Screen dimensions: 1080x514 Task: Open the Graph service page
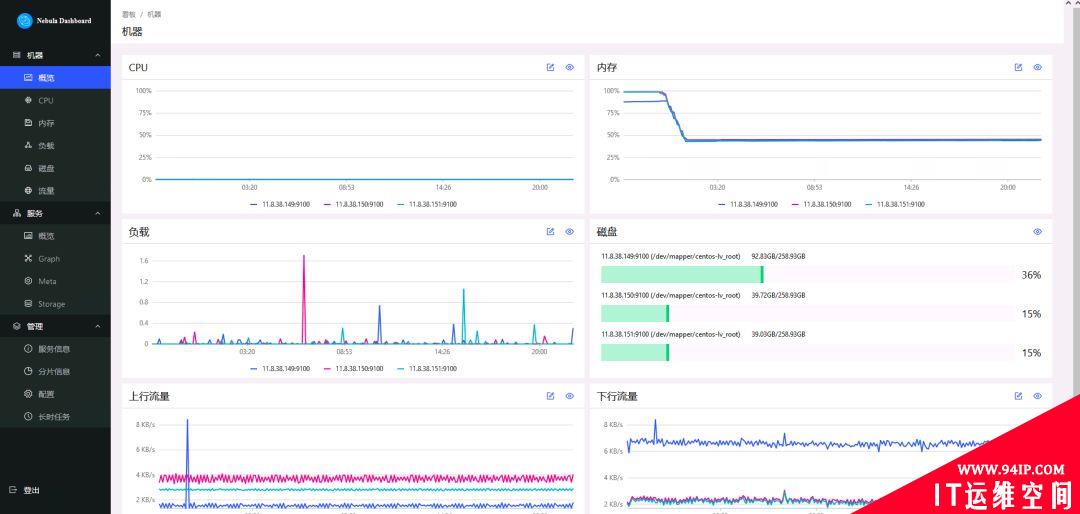point(55,259)
